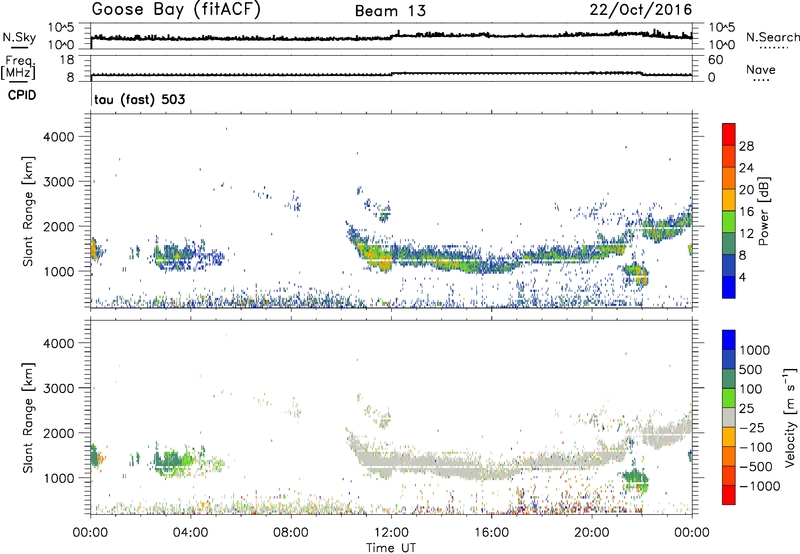Click the Nave legend label
The height and width of the screenshot is (554, 800).
click(x=761, y=70)
